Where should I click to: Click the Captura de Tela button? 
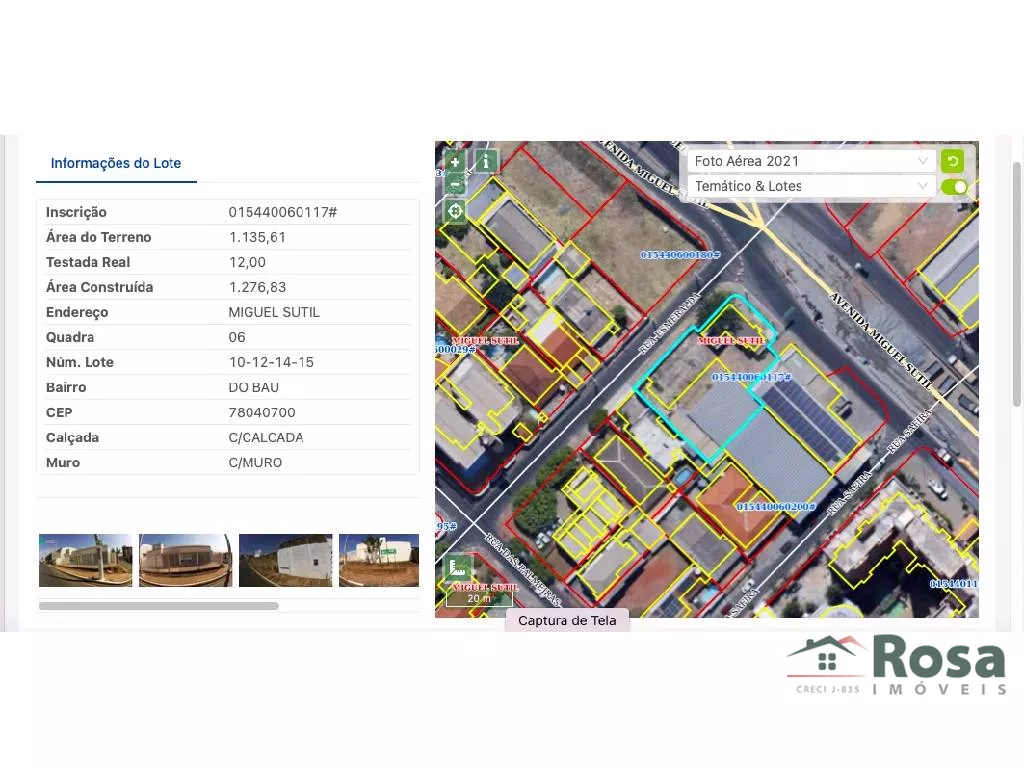tap(567, 620)
